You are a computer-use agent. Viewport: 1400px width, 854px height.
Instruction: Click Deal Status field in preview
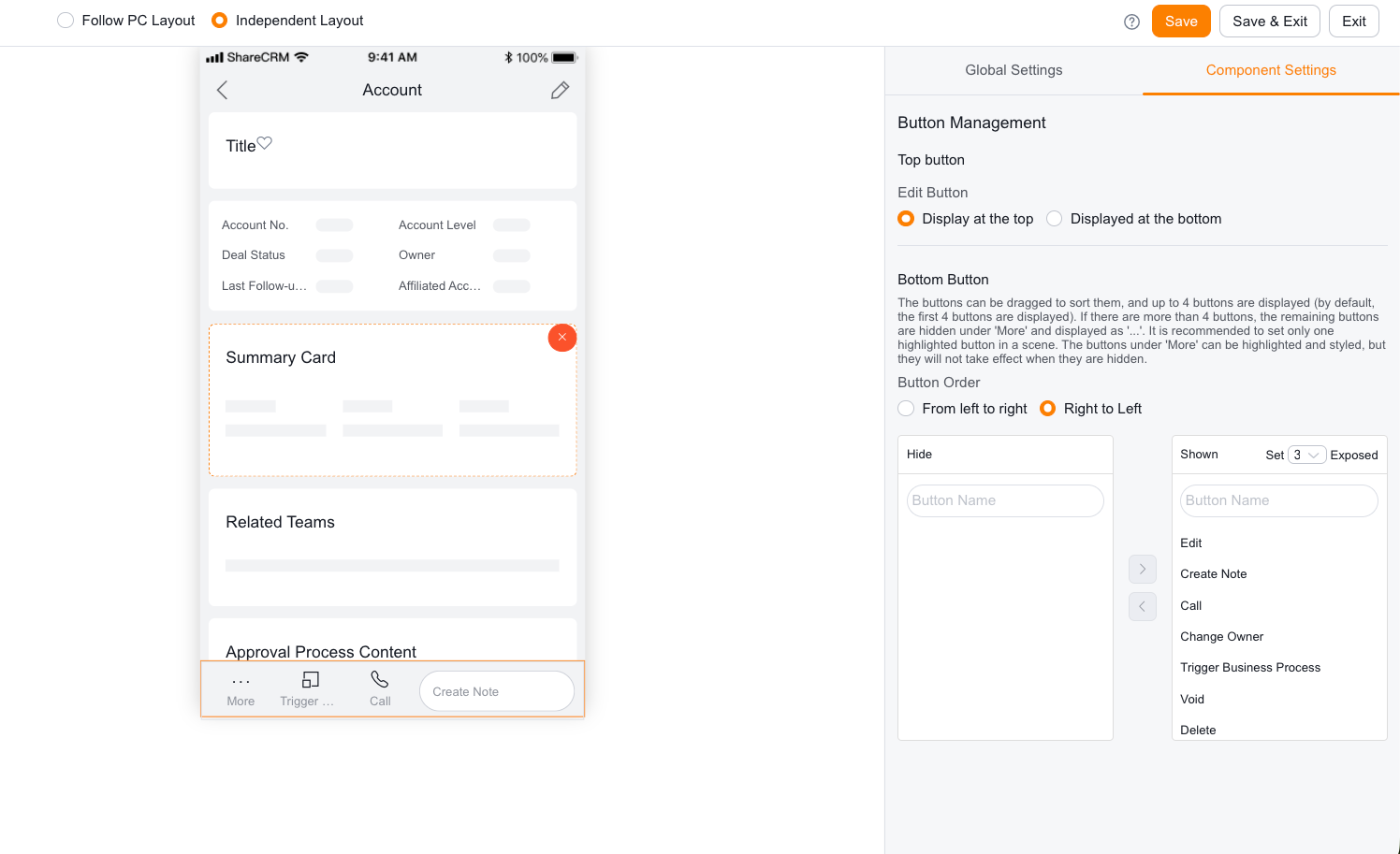[287, 255]
